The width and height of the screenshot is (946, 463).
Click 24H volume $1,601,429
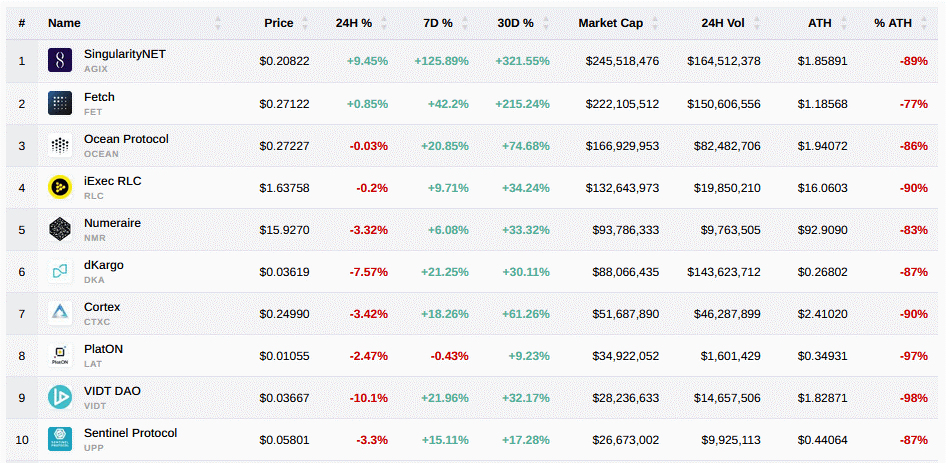click(x=731, y=356)
